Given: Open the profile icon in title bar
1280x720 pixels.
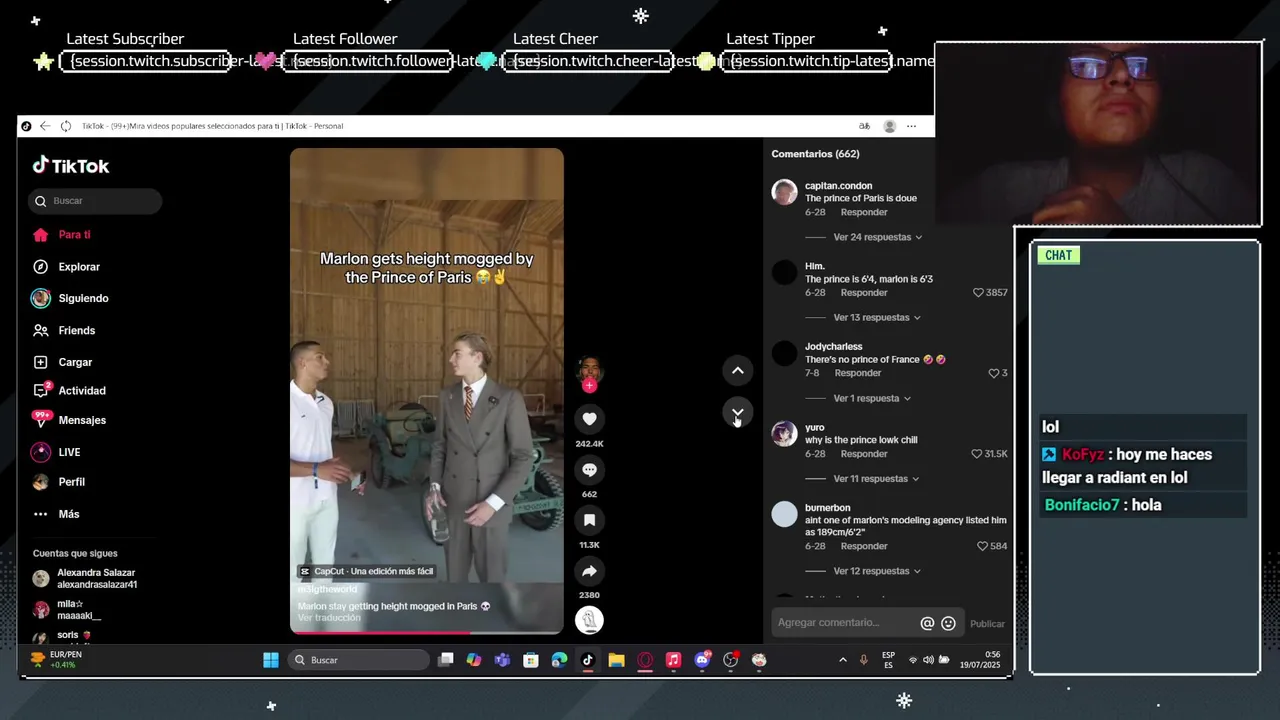Looking at the screenshot, I should (x=889, y=126).
